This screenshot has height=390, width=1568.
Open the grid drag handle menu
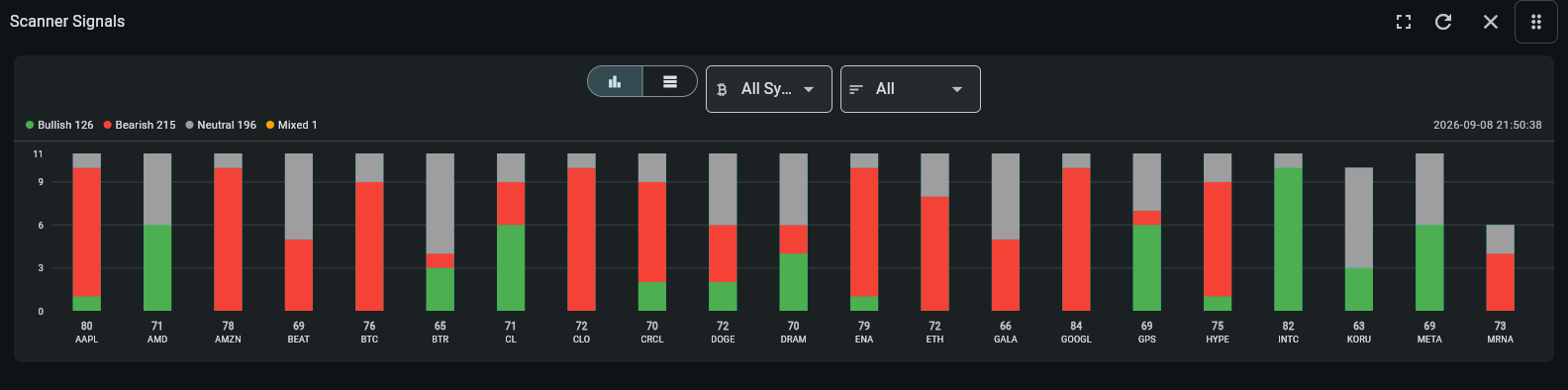coord(1536,22)
